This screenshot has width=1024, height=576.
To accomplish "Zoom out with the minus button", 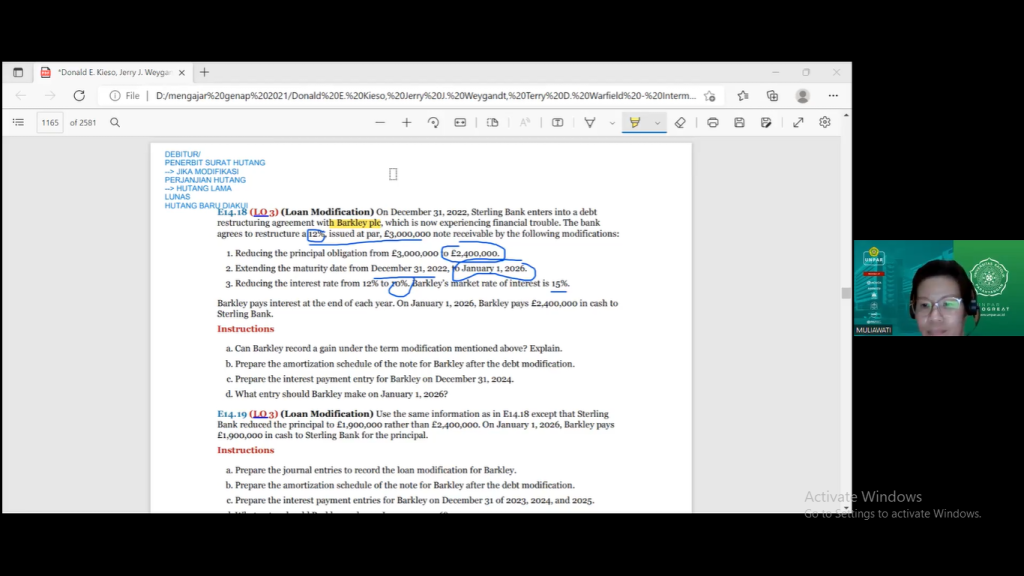I will [380, 122].
